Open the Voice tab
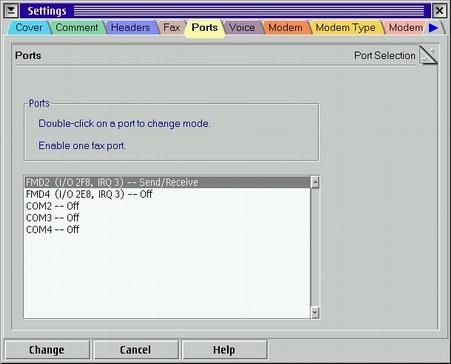The image size is (451, 364). [x=242, y=27]
